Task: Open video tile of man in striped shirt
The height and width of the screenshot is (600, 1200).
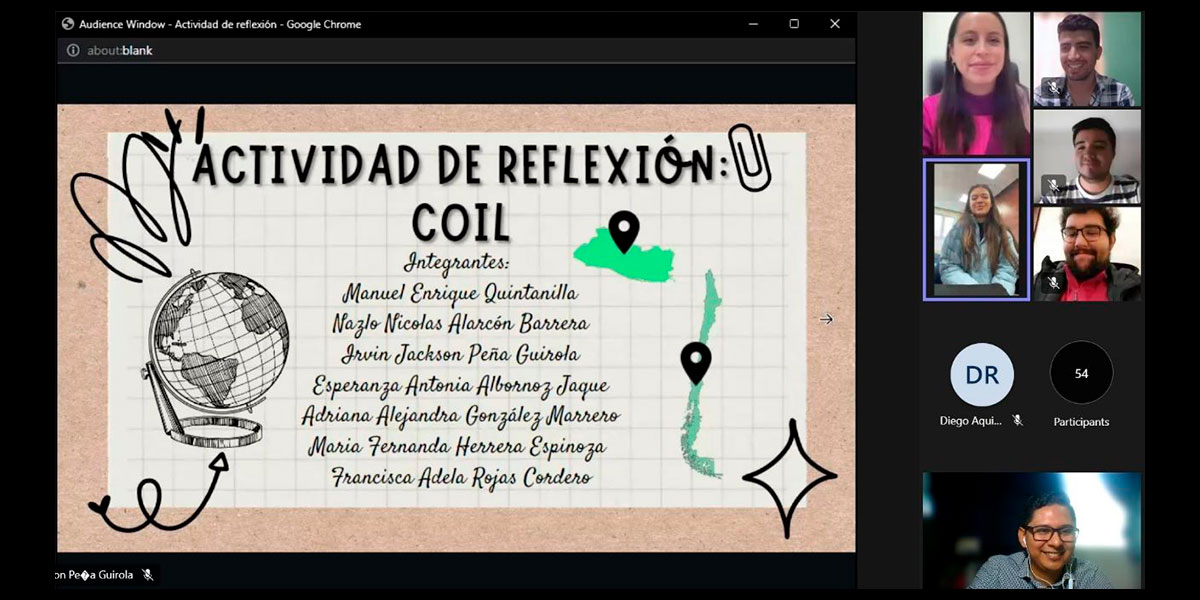Action: 1087,157
